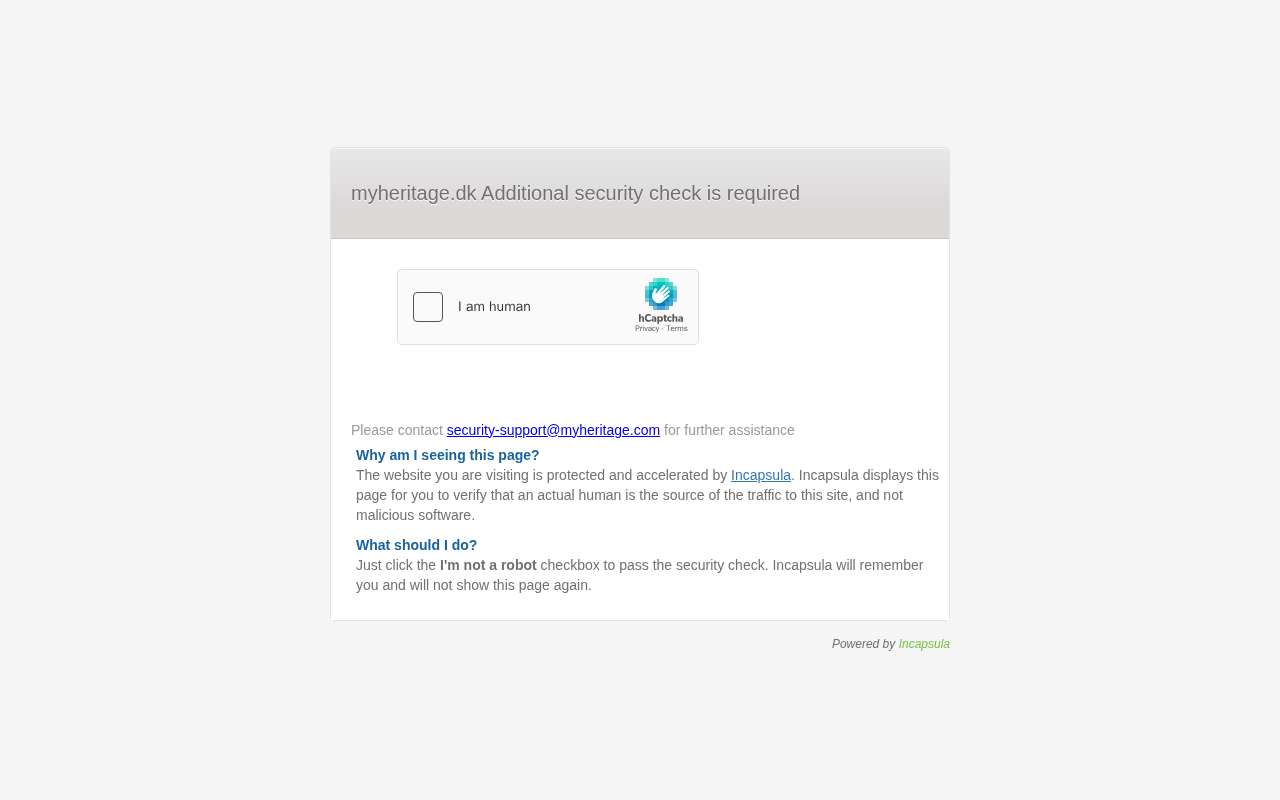The image size is (1280, 800).
Task: Click the 'Please contact' text
Action: pos(397,430)
